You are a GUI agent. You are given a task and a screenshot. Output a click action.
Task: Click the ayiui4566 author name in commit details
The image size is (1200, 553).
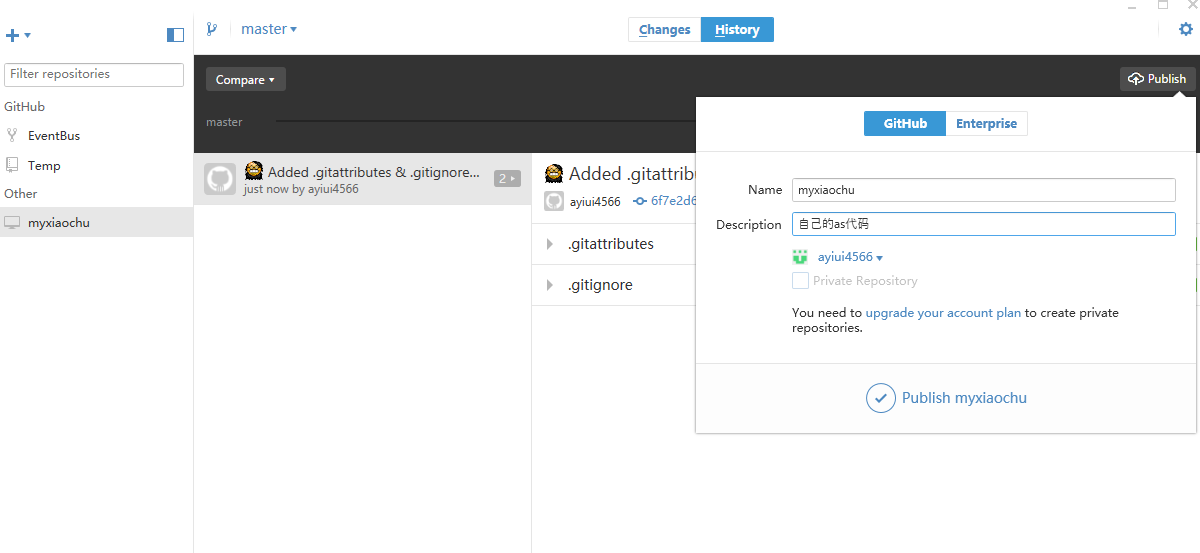point(595,202)
